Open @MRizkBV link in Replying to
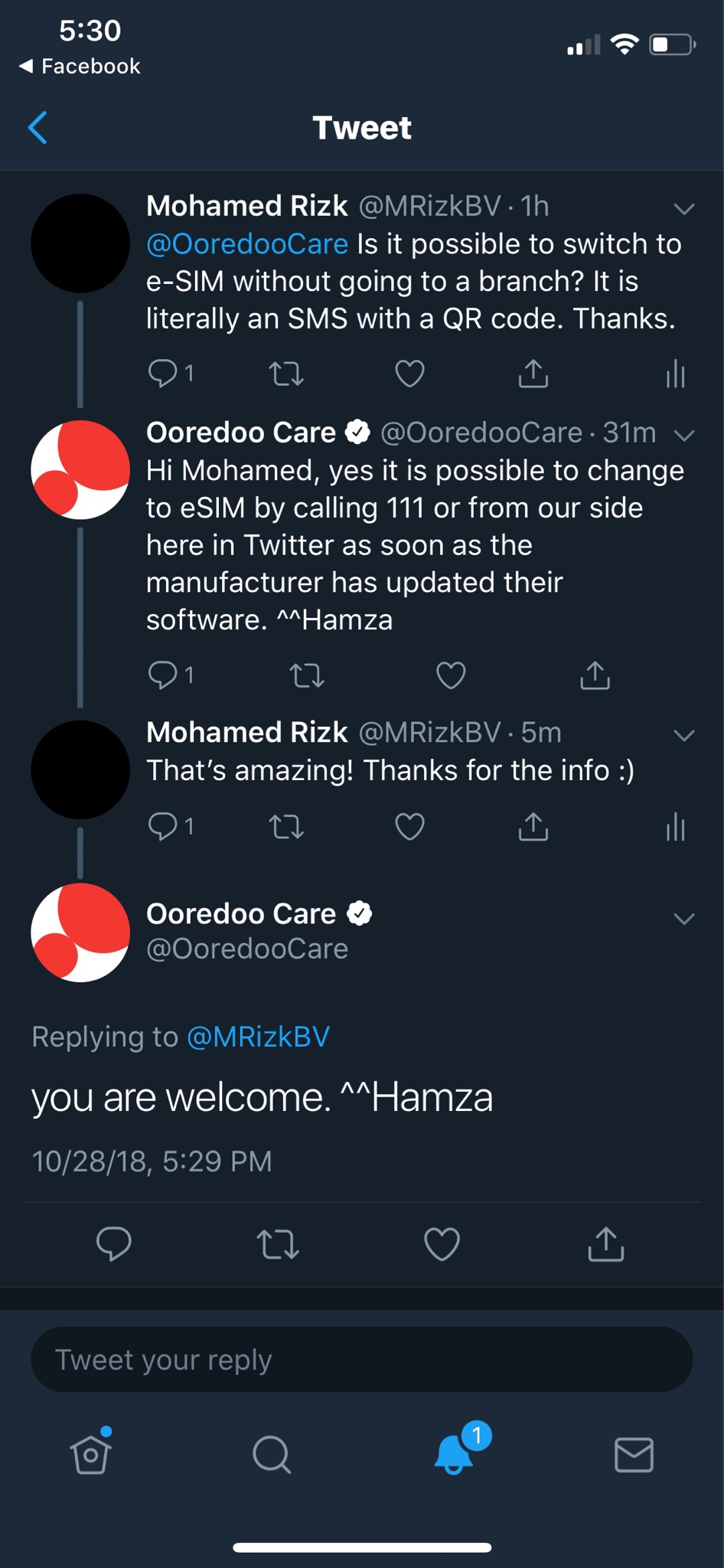Screen dimensions: 724x1568 pyautogui.click(x=259, y=1037)
